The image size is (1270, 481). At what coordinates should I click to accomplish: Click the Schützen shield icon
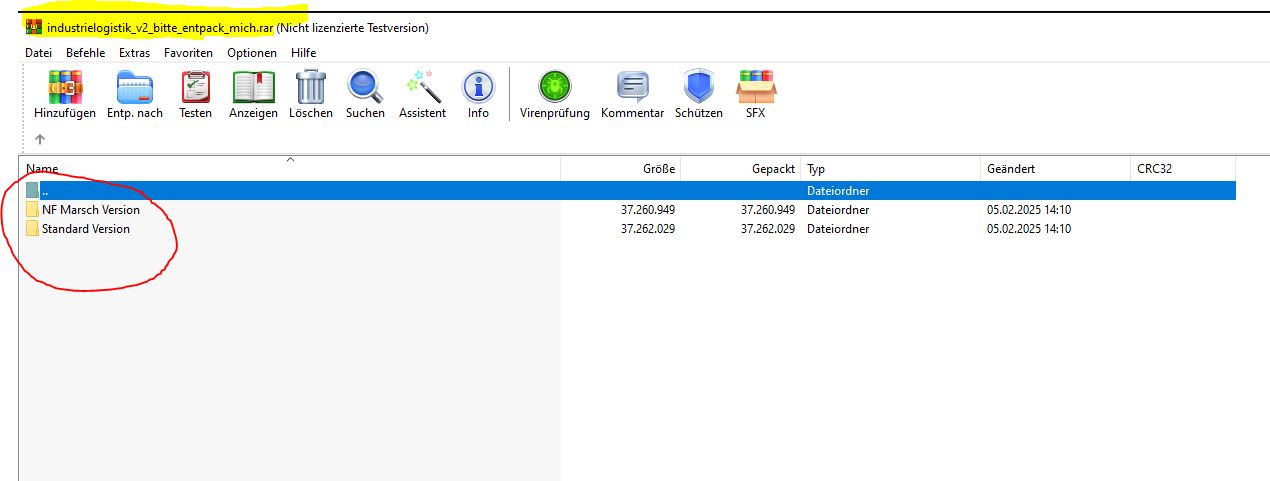[x=699, y=87]
